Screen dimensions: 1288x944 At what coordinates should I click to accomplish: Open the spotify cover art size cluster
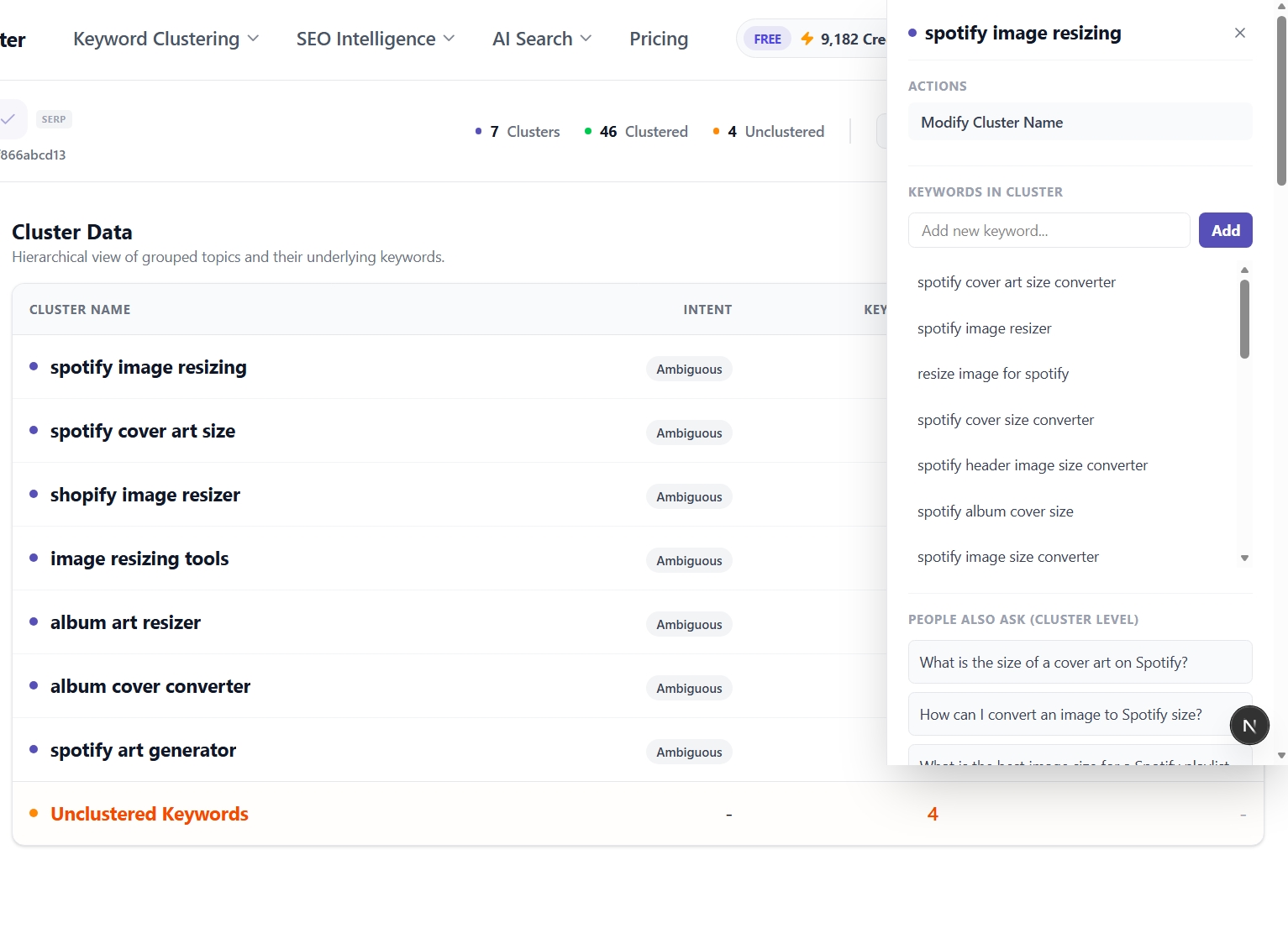click(449, 431)
